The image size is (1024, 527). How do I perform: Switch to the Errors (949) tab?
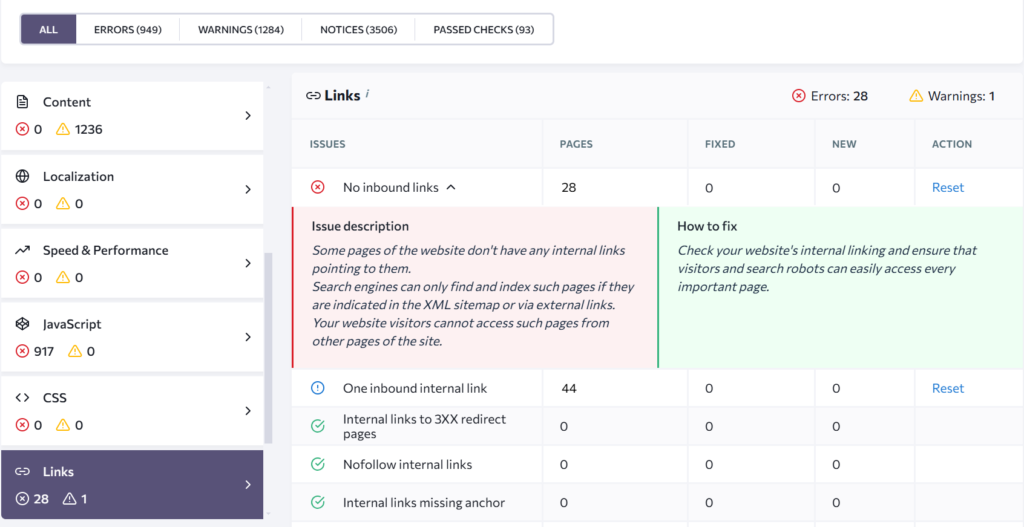pyautogui.click(x=127, y=30)
